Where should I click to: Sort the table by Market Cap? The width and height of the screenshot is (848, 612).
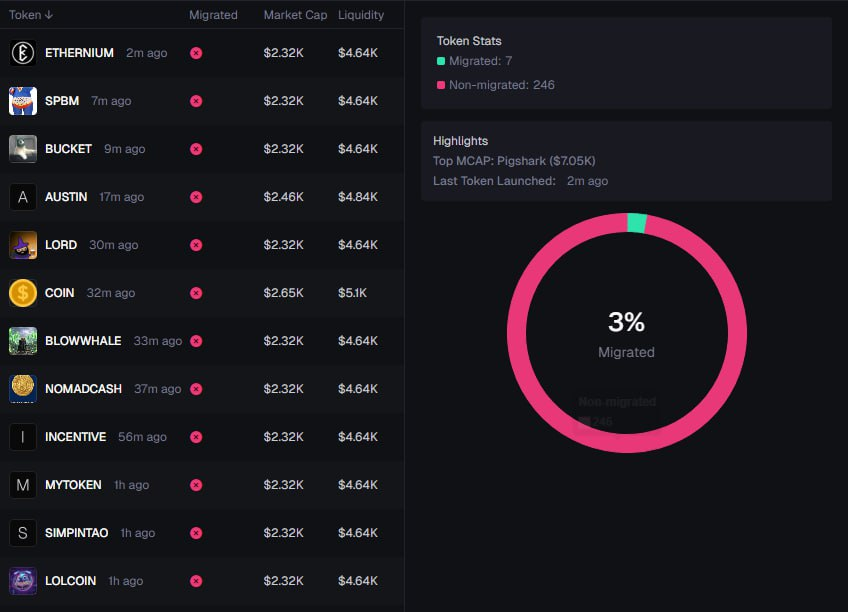295,14
